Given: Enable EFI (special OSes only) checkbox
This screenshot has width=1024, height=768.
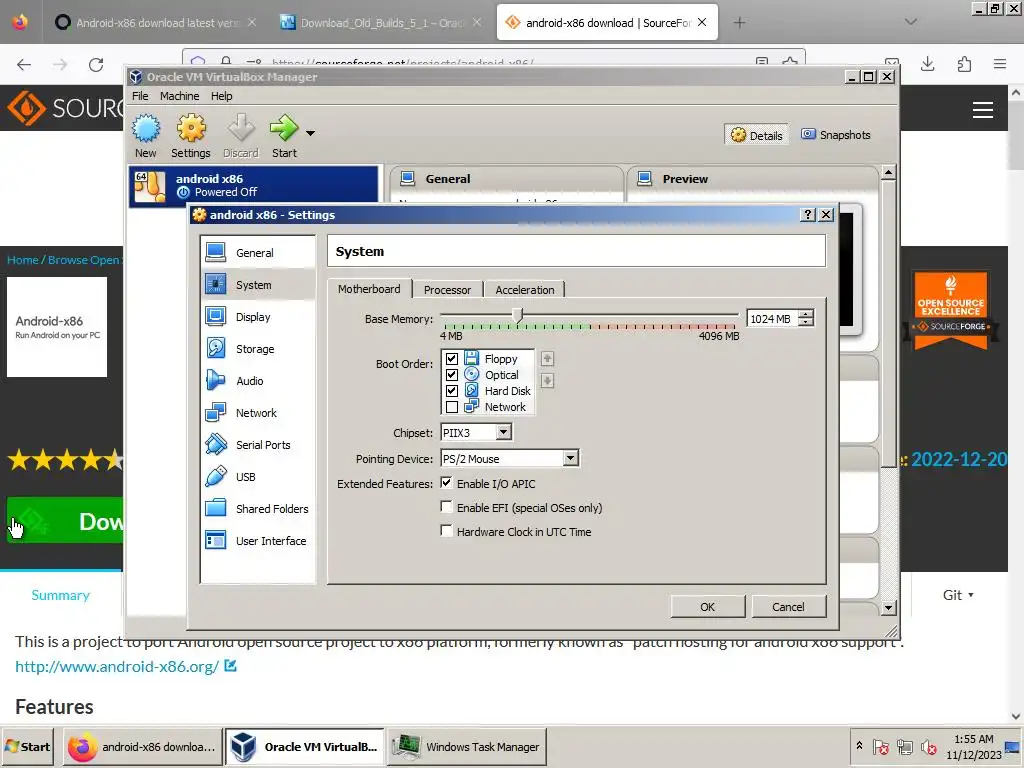Looking at the screenshot, I should point(446,507).
